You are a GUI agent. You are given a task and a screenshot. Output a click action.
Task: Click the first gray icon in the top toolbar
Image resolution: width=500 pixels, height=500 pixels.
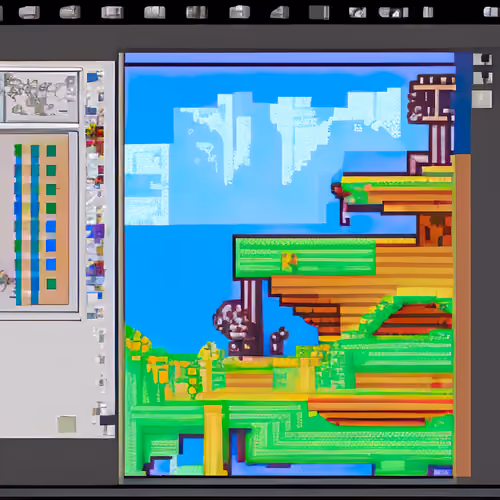pyautogui.click(x=29, y=13)
